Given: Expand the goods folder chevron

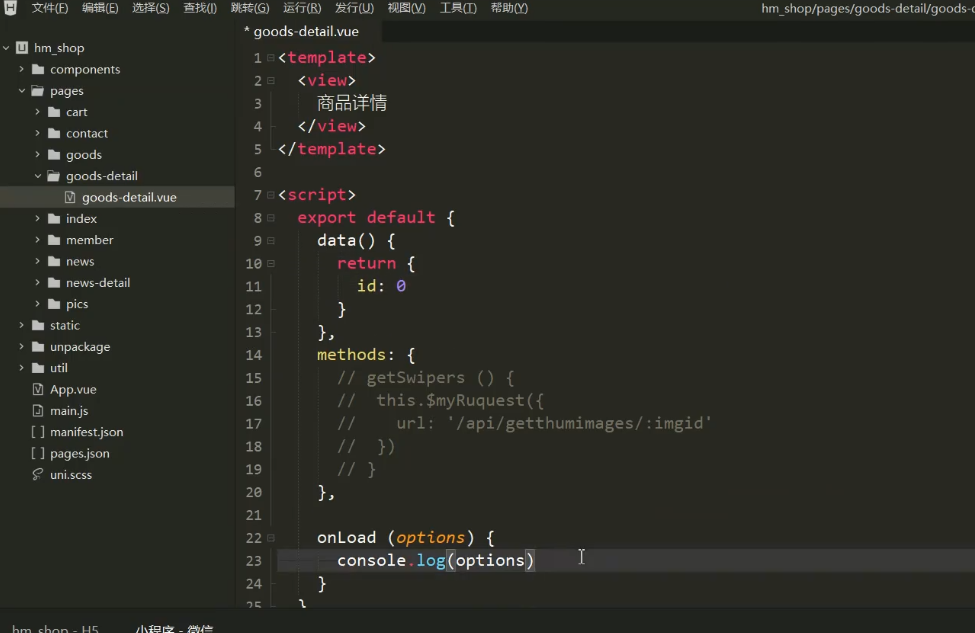Looking at the screenshot, I should (38, 154).
